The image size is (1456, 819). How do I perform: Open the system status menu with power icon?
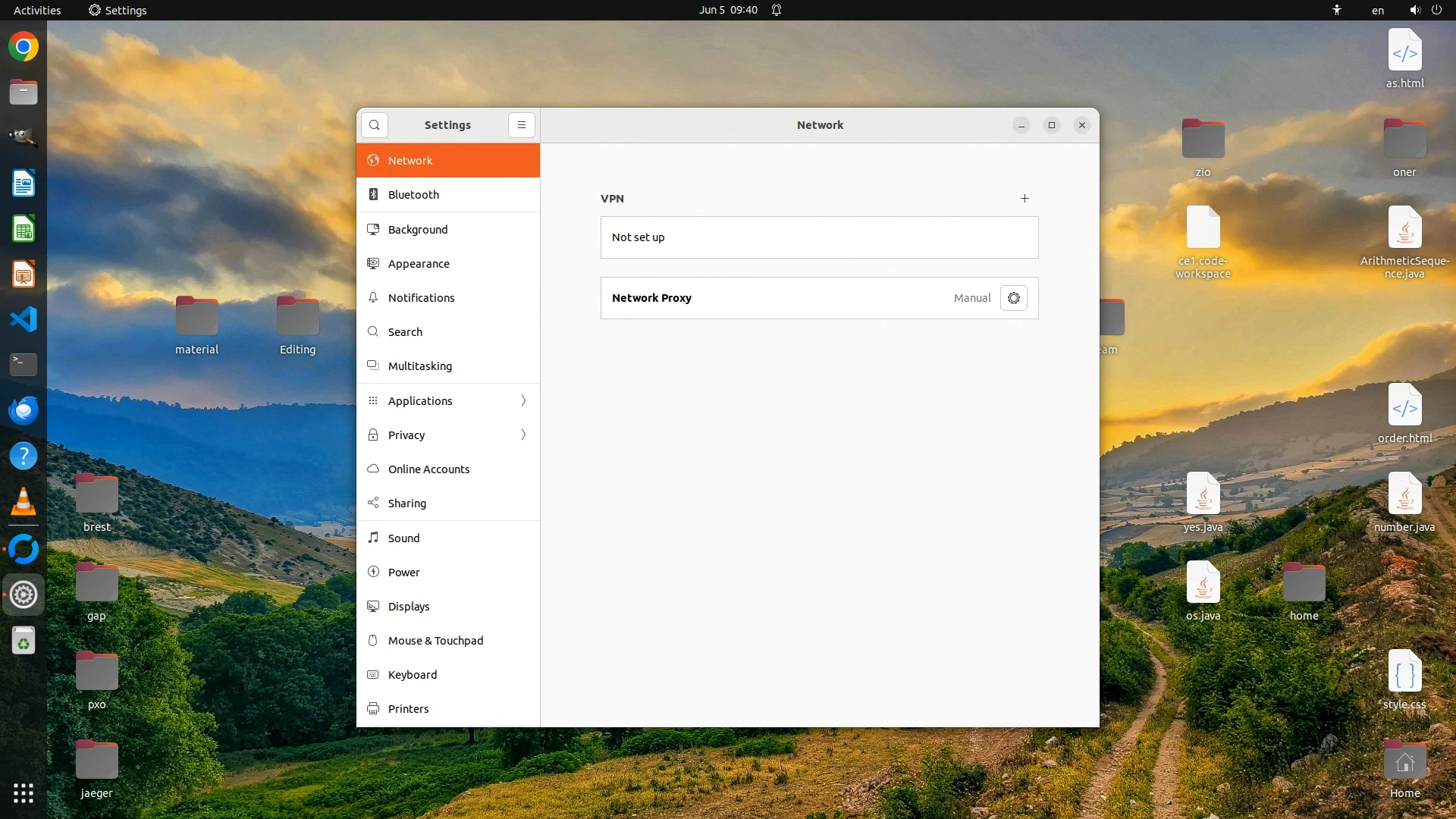(x=1436, y=10)
